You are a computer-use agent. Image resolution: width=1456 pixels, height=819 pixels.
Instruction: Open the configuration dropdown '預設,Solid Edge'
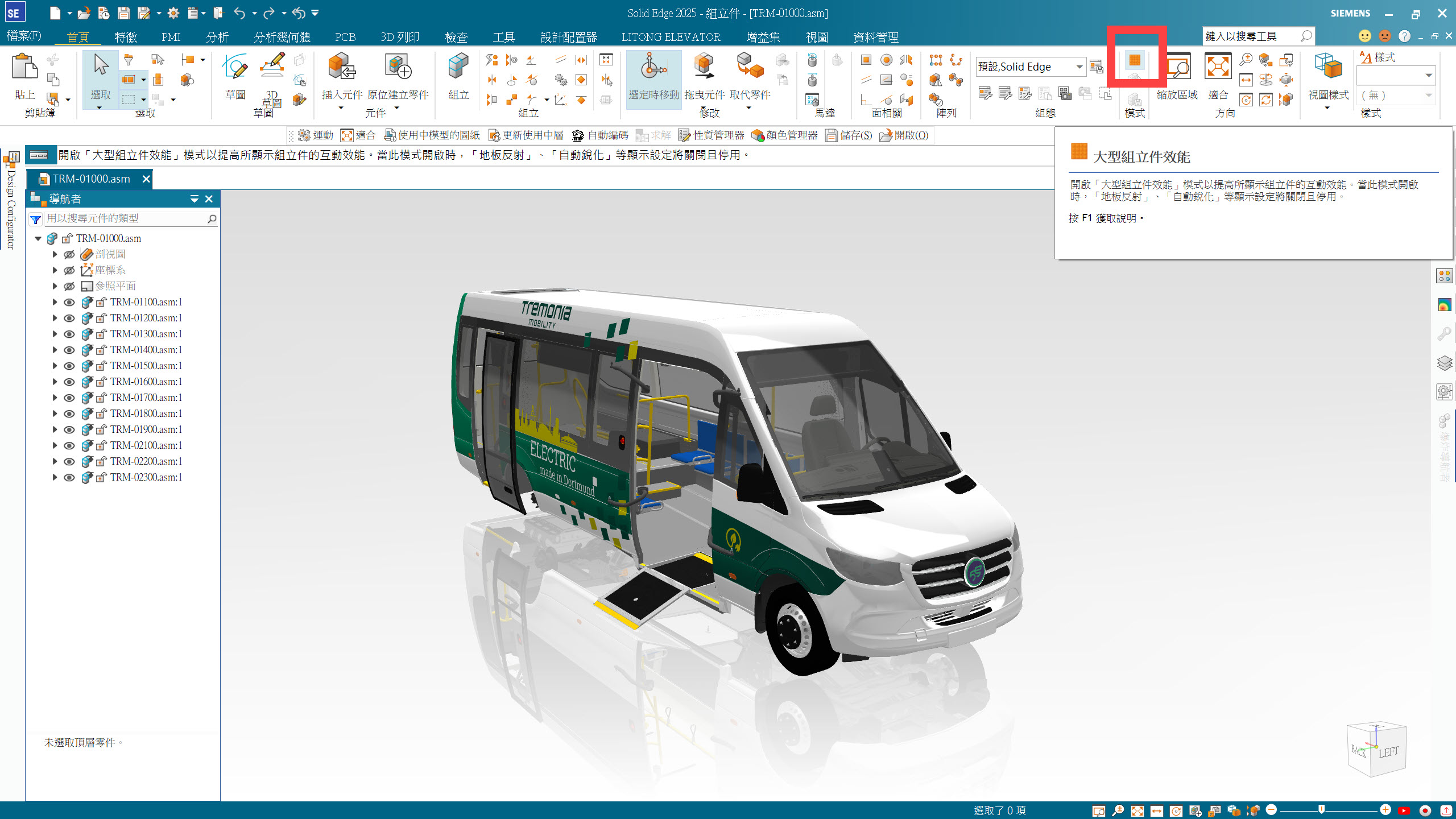pos(1078,67)
